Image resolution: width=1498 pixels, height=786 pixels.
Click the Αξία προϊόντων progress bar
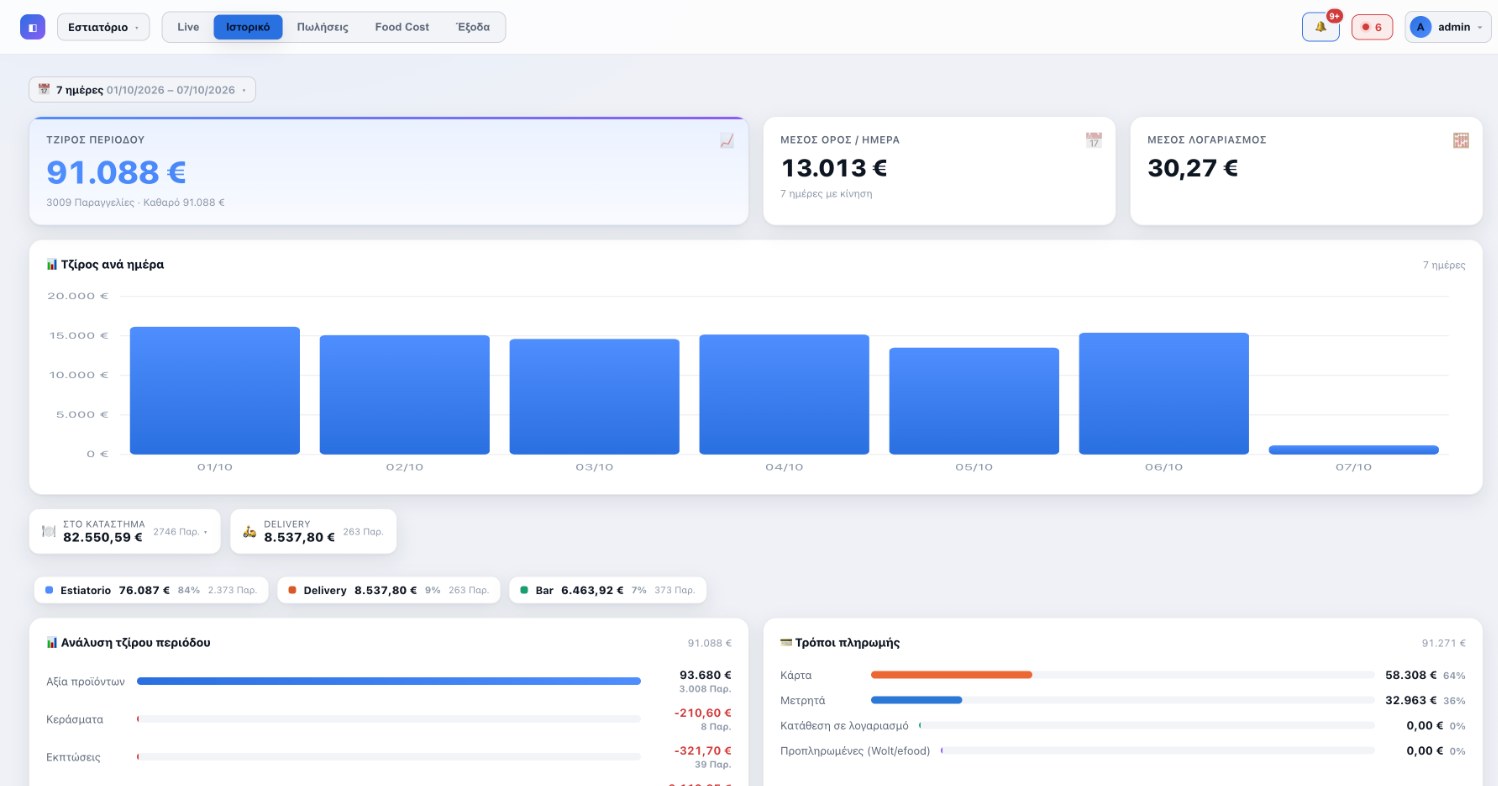pyautogui.click(x=389, y=681)
